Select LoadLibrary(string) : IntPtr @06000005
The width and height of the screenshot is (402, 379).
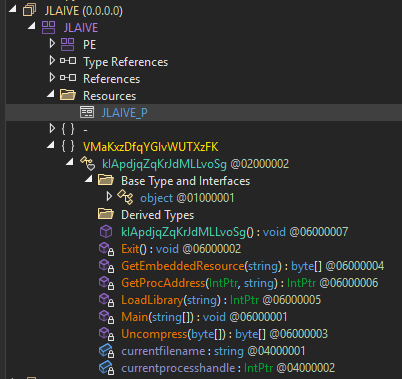point(221,300)
